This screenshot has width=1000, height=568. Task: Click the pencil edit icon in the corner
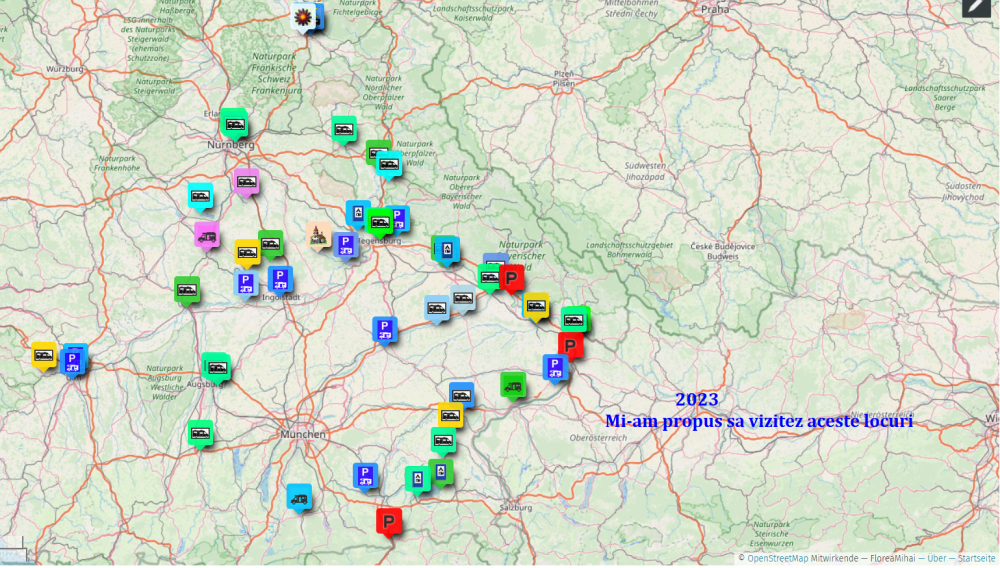pyautogui.click(x=975, y=7)
